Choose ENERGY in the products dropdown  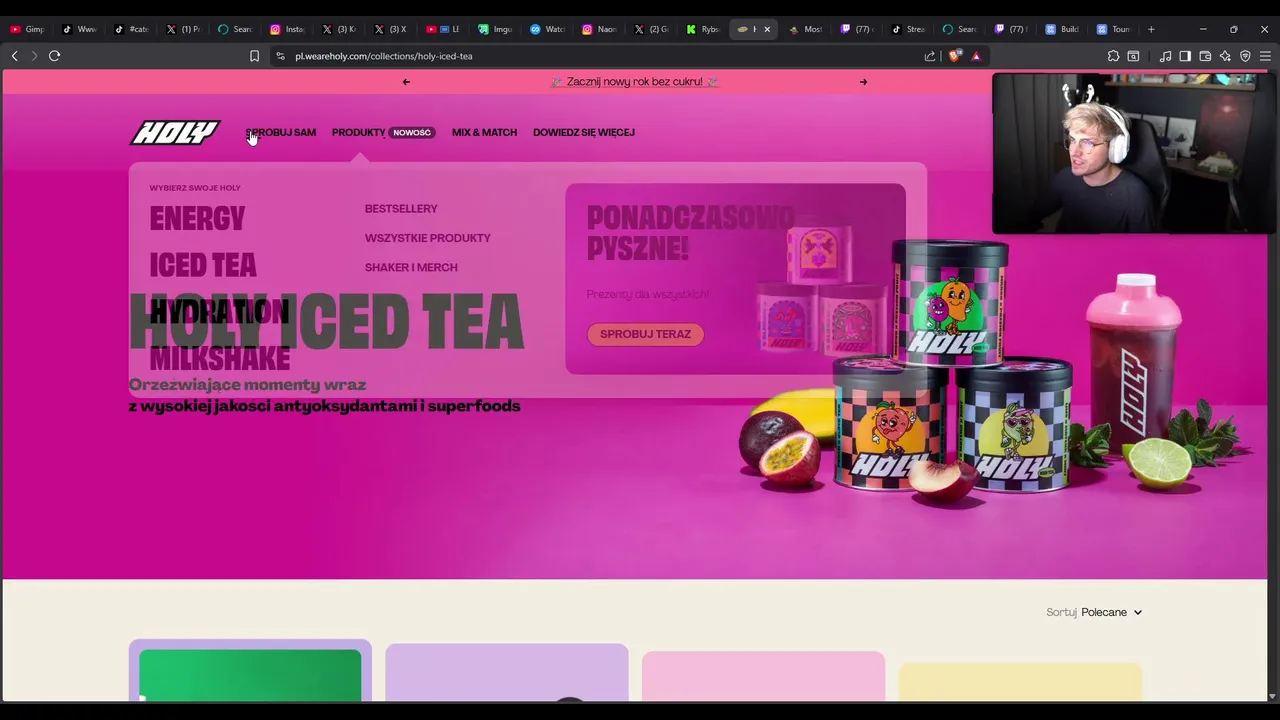coord(197,219)
